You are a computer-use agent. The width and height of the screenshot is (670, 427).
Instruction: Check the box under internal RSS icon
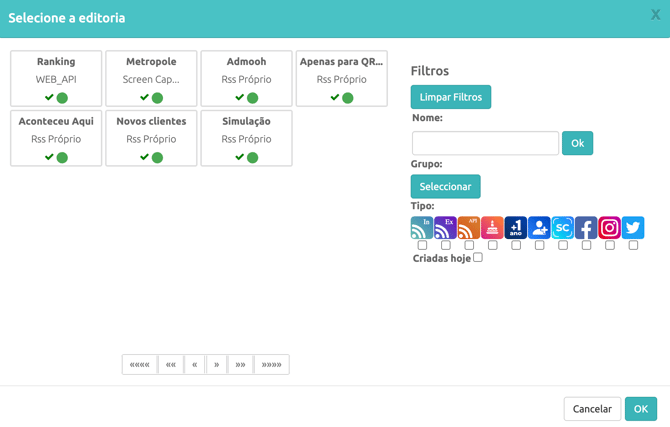422,245
